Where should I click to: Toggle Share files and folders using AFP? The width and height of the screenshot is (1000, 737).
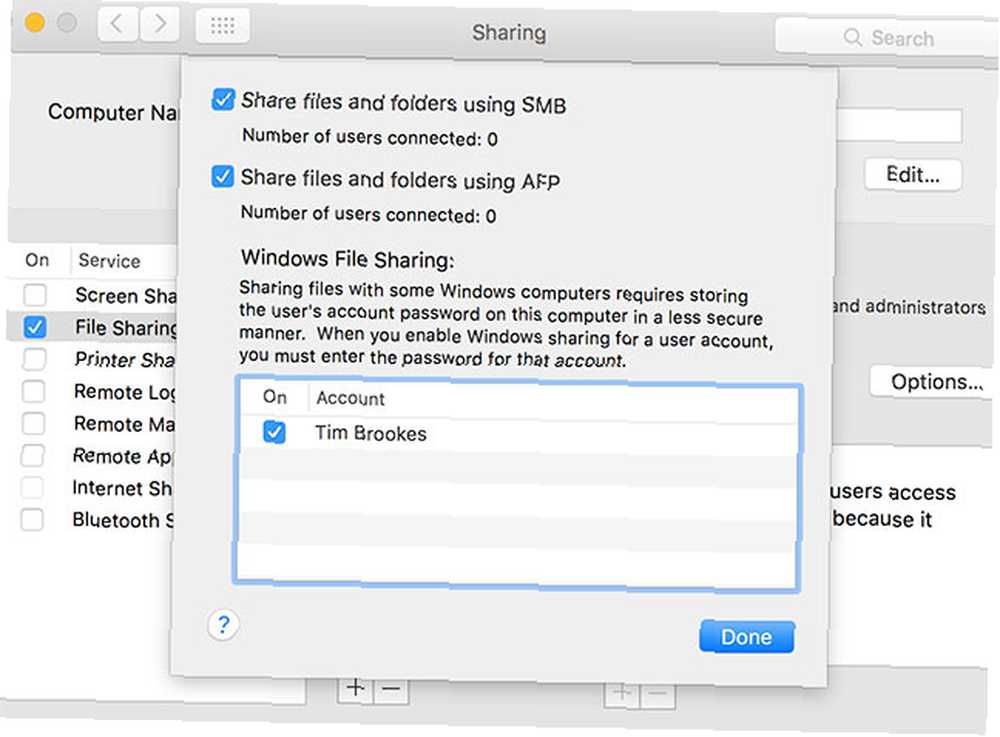click(223, 176)
